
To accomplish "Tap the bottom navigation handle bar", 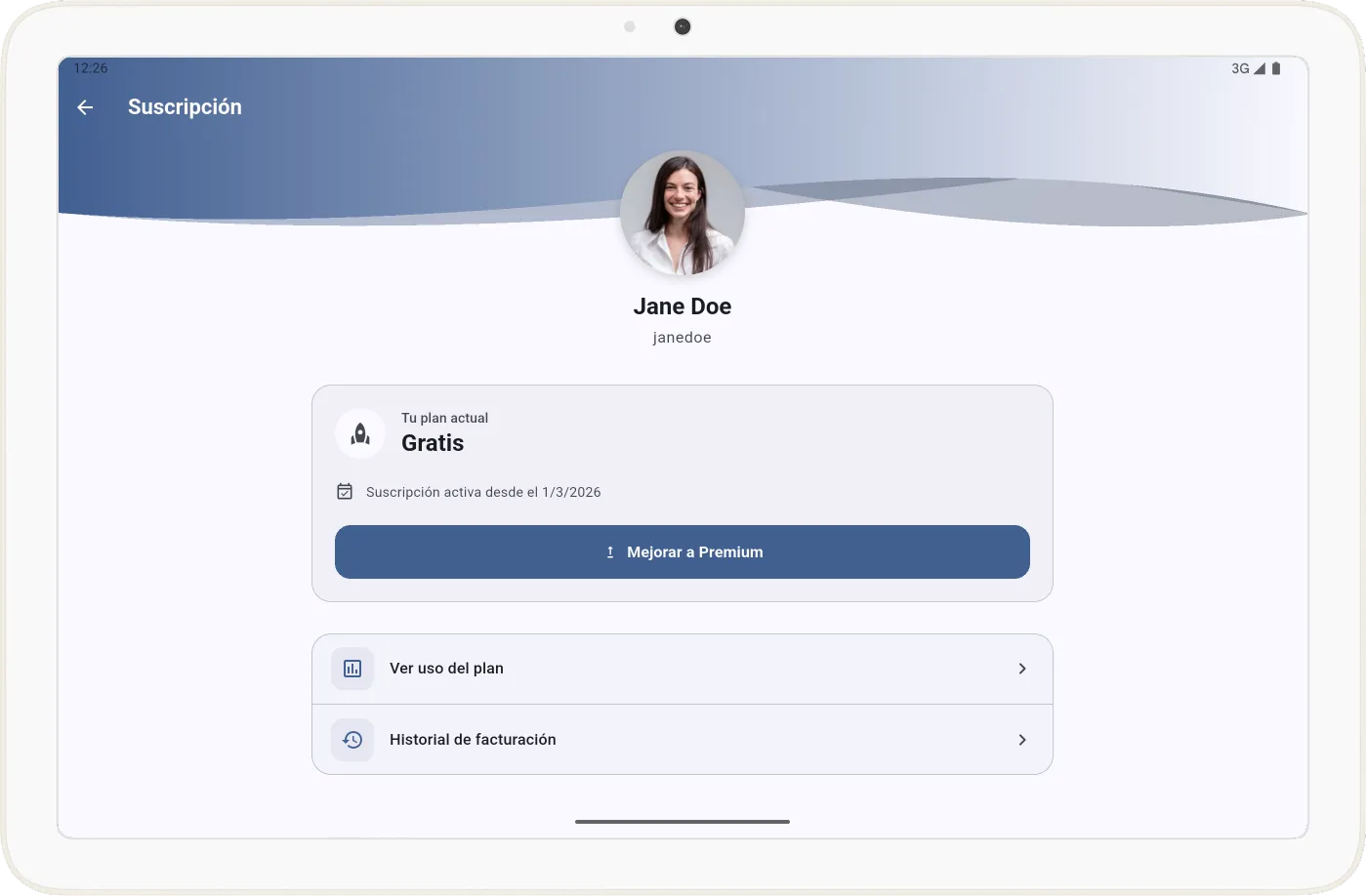I will point(683,822).
